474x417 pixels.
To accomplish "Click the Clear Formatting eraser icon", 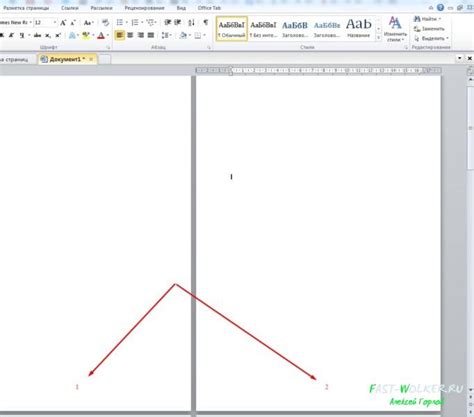I will [105, 23].
